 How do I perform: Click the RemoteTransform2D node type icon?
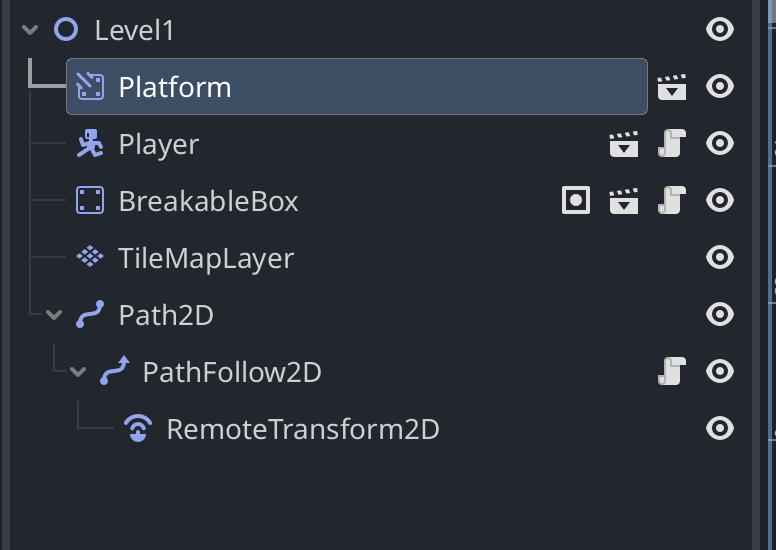[x=138, y=429]
